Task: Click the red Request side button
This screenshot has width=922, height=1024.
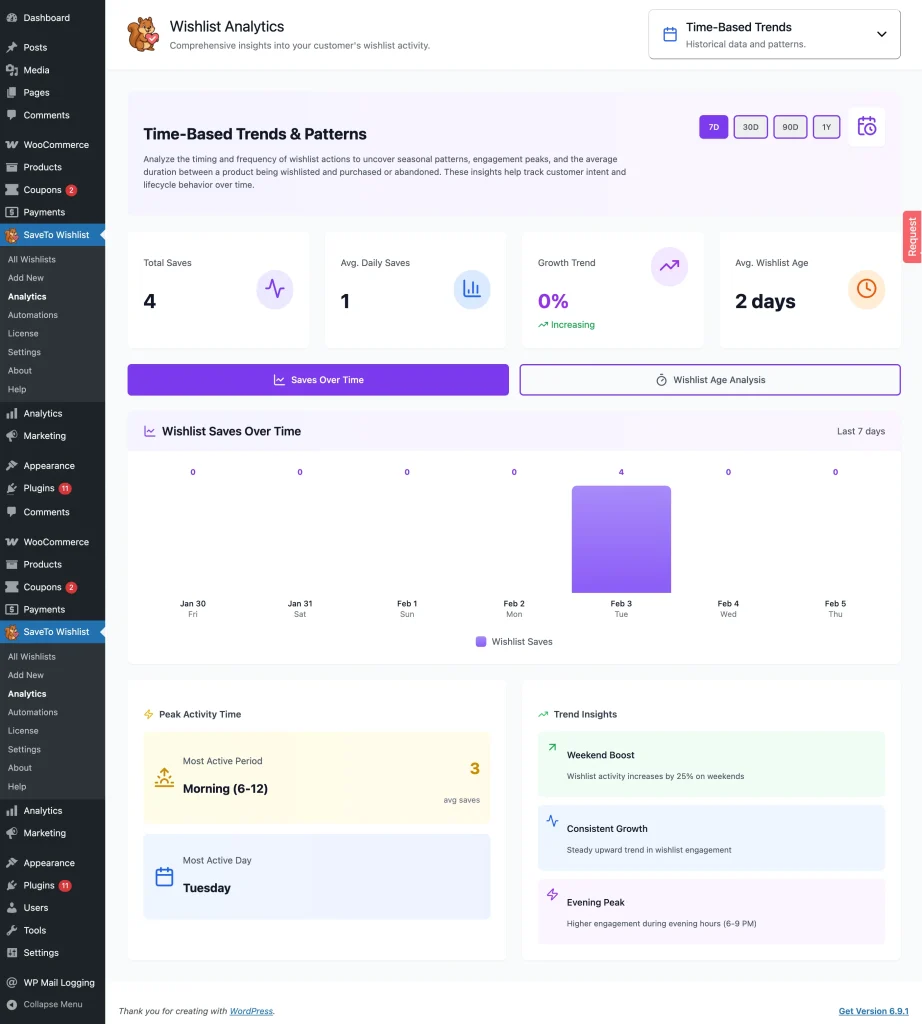Action: tap(911, 237)
